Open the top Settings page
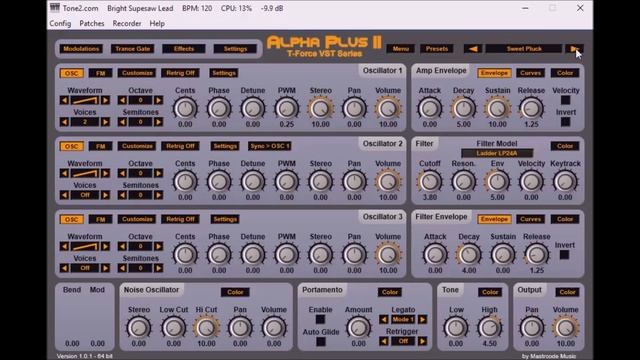Viewport: 640px width, 360px height. pyautogui.click(x=236, y=49)
